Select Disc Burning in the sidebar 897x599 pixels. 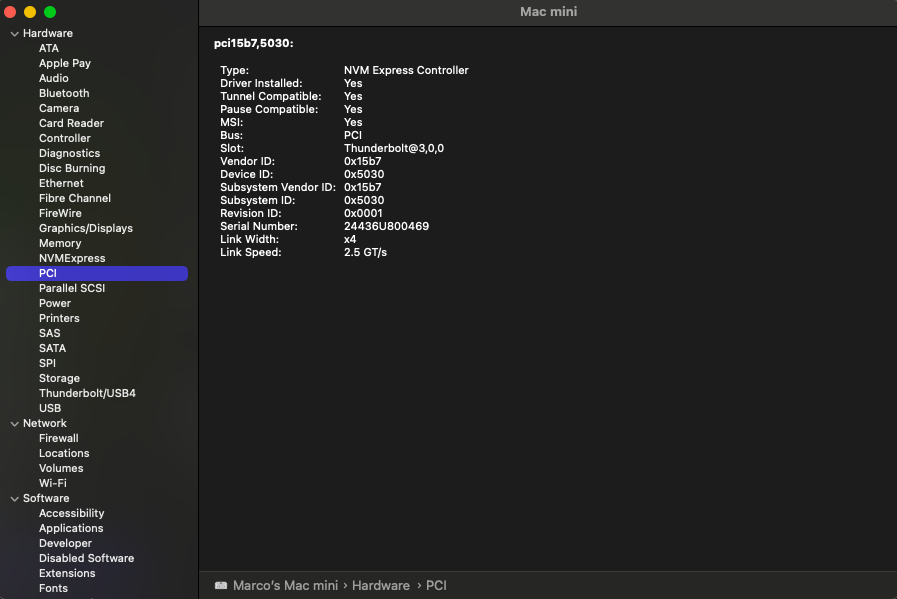72,168
